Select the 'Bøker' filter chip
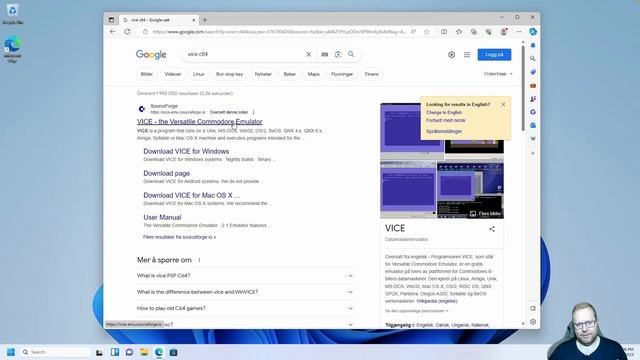The width and height of the screenshot is (640, 360). (290, 74)
